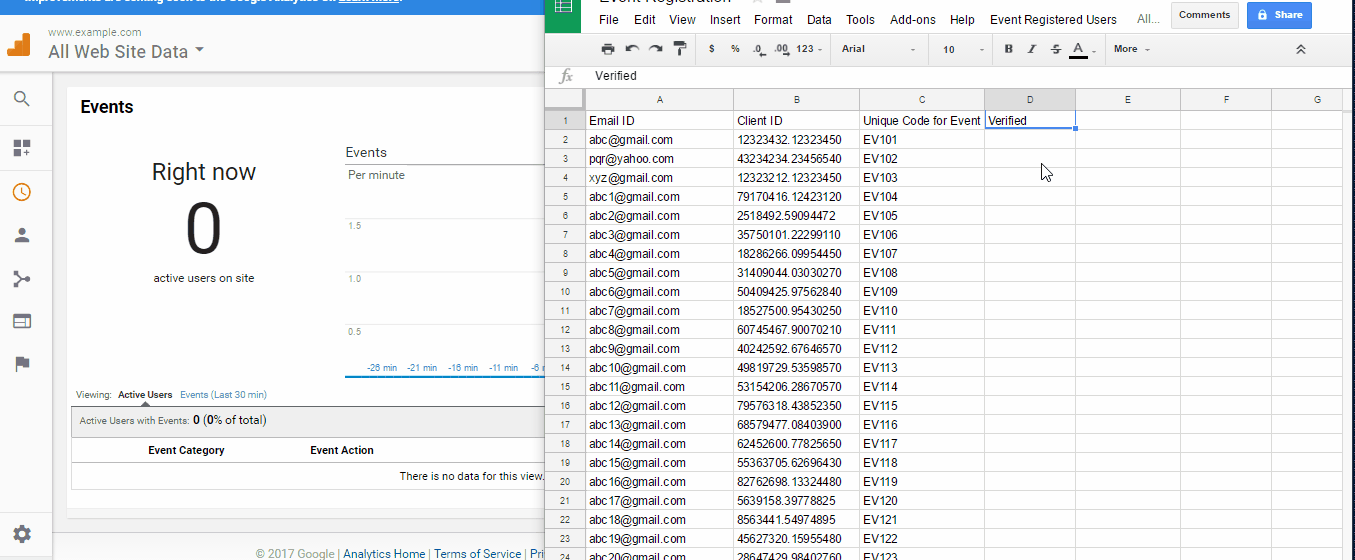Expand the More toolbar dropdown

[x=1131, y=49]
